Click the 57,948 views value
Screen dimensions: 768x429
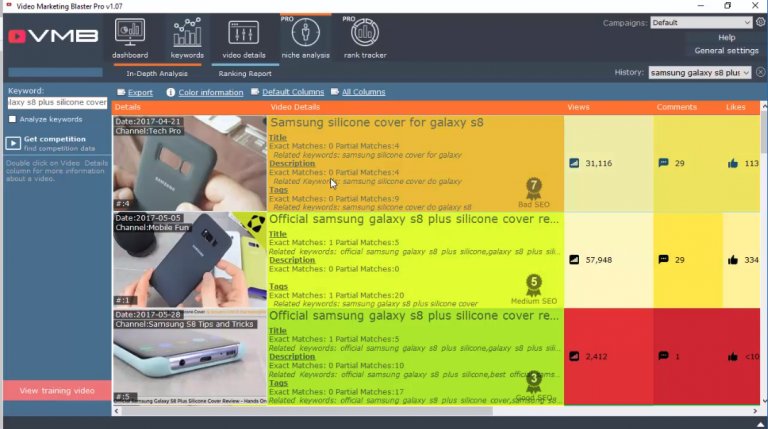point(599,260)
